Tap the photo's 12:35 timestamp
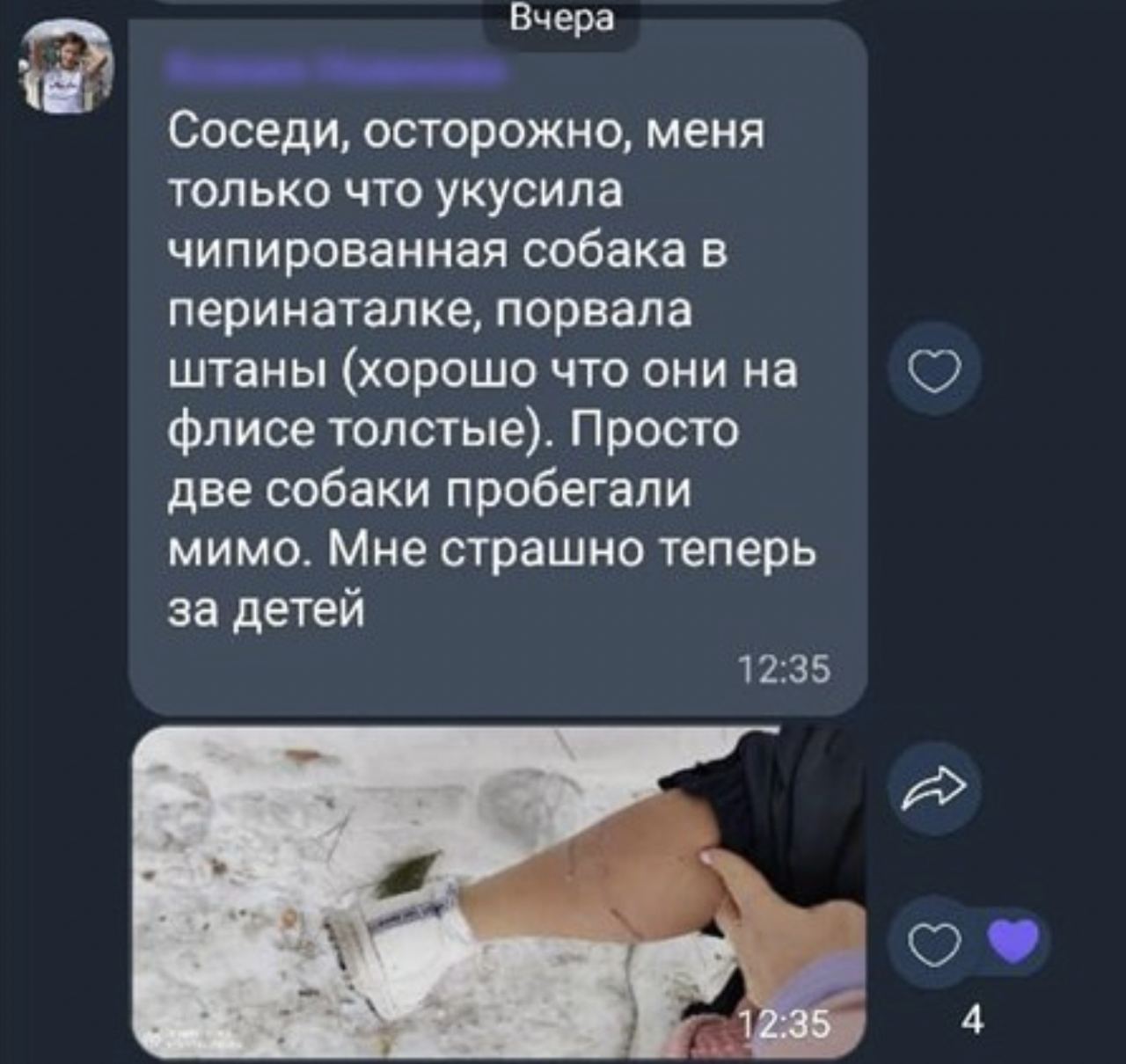1126x1064 pixels. pos(782,1024)
